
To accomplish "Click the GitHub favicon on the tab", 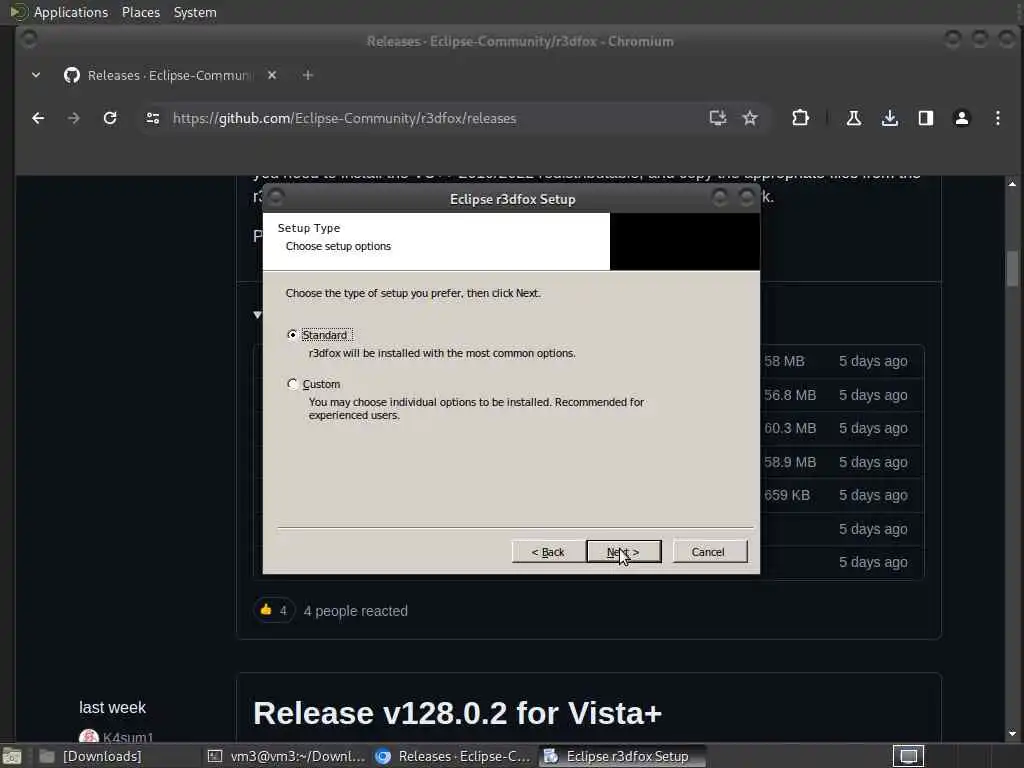I will point(72,75).
